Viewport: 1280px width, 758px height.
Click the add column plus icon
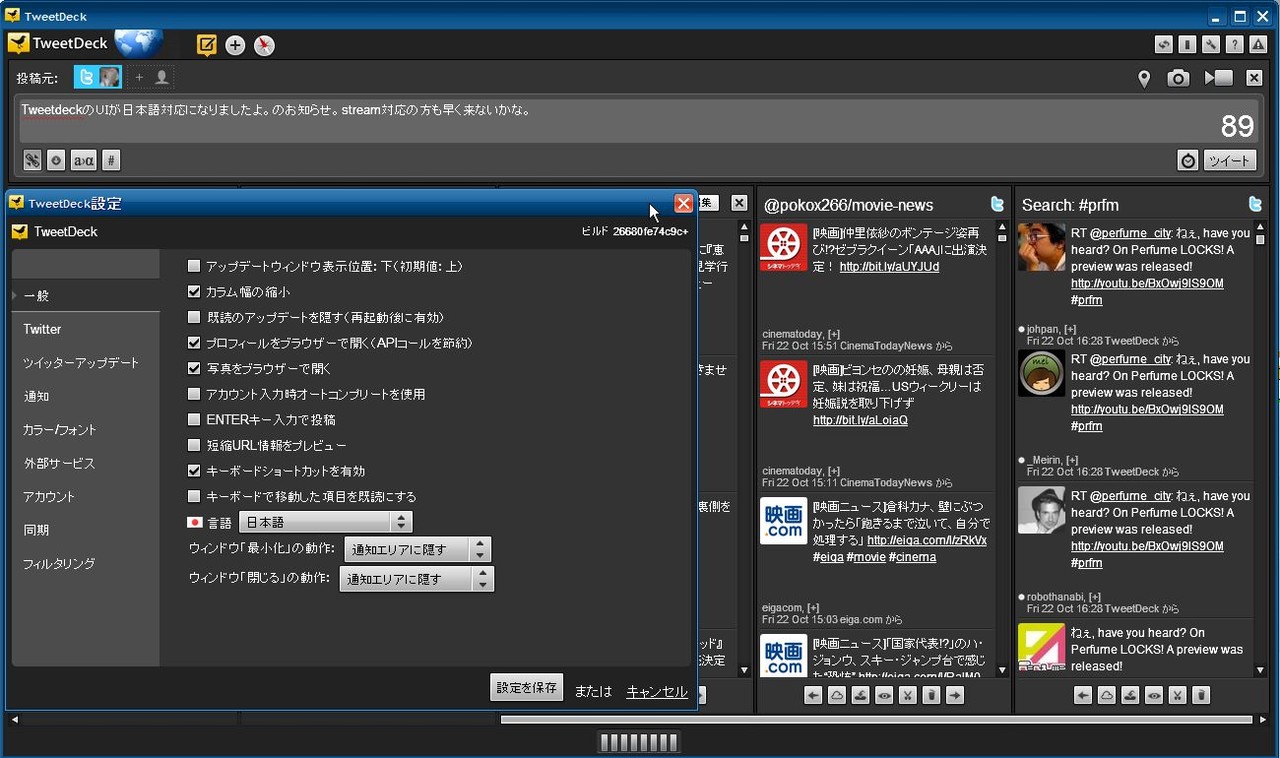234,45
